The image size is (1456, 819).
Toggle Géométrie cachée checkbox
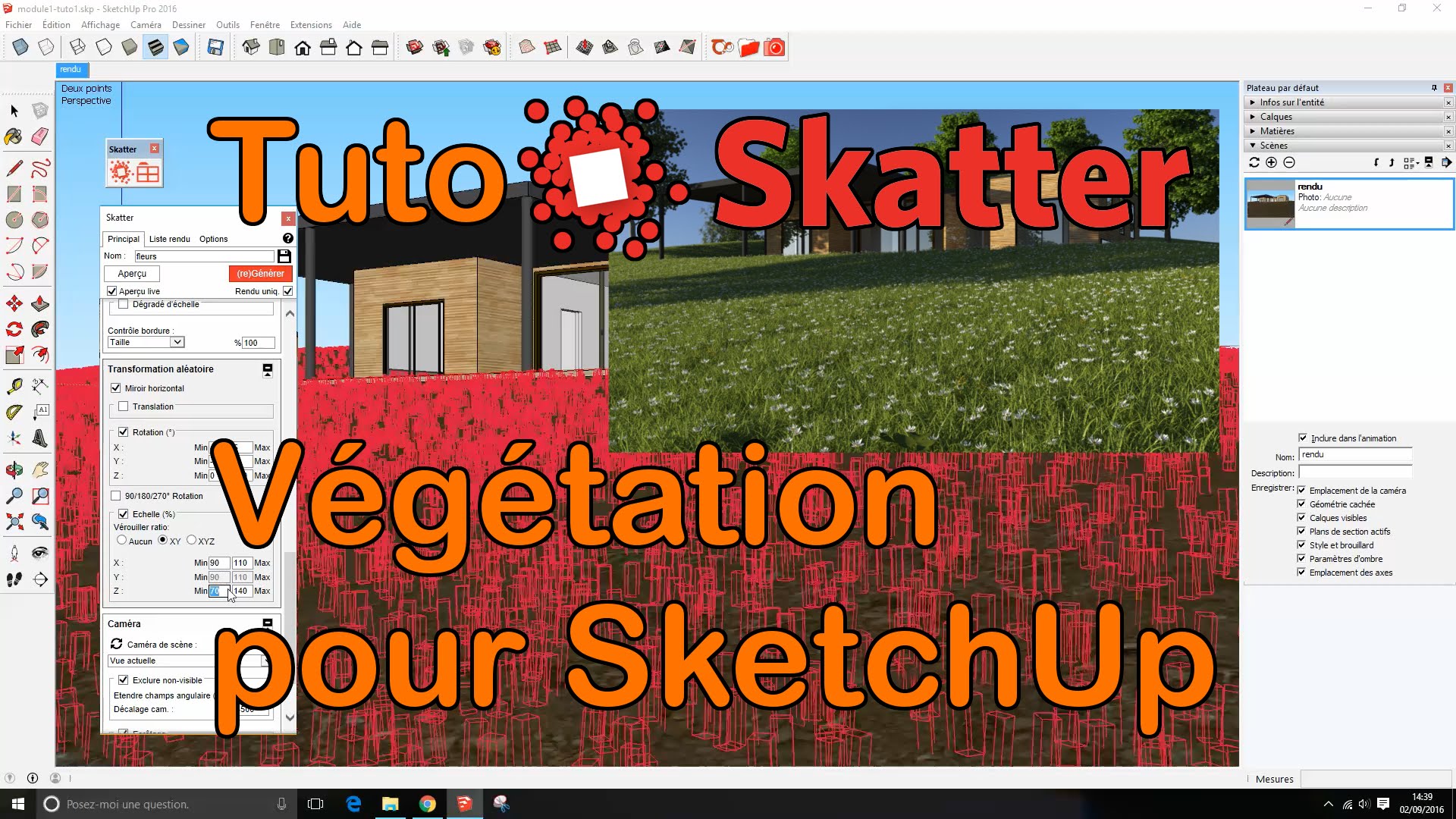coord(1301,504)
